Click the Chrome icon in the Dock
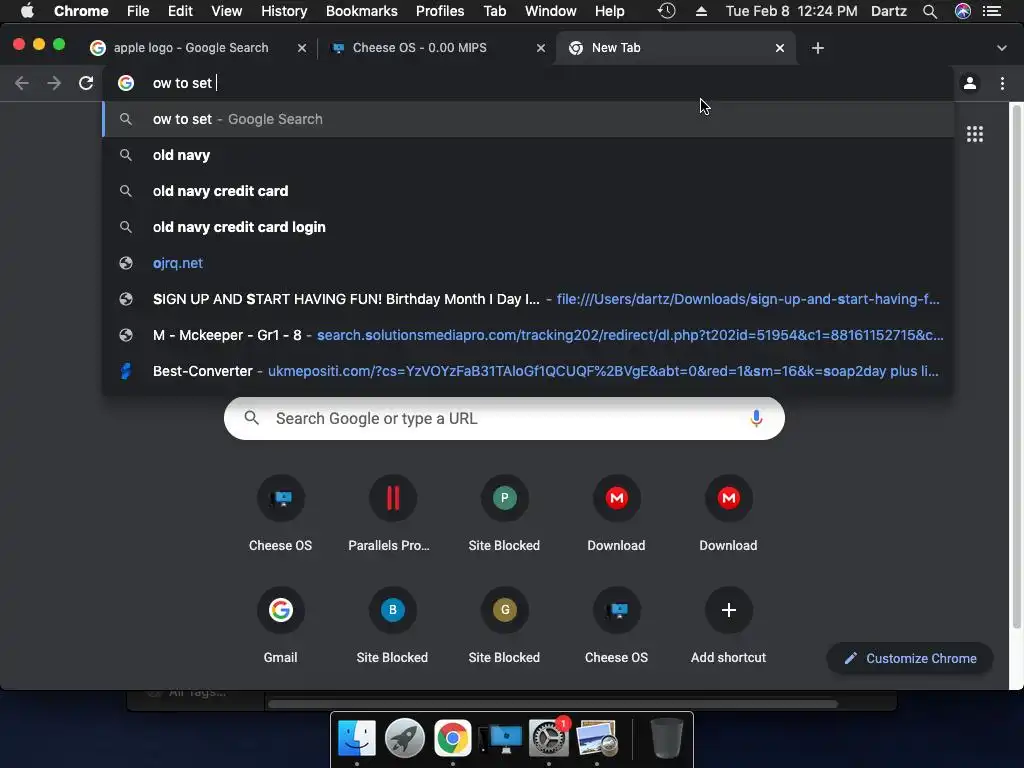Screen dimensions: 1024x768 pyautogui.click(x=453, y=738)
